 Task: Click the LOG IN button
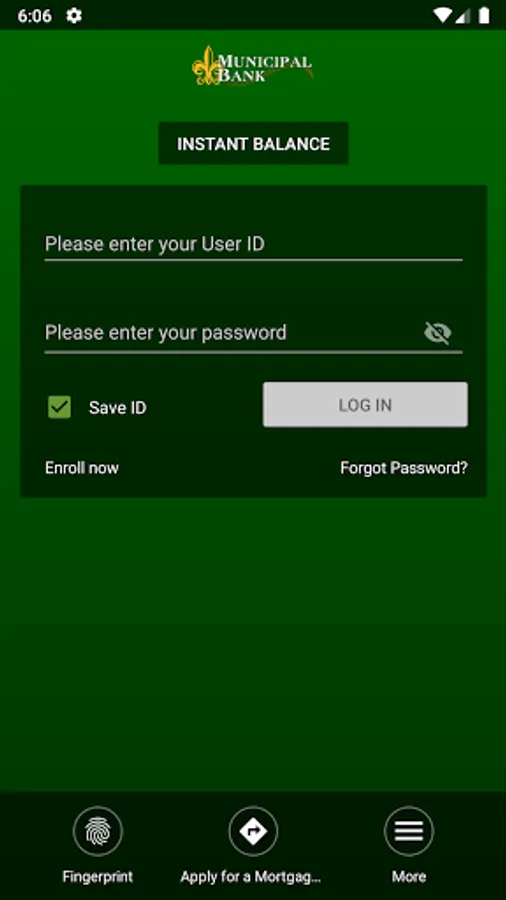click(x=365, y=405)
